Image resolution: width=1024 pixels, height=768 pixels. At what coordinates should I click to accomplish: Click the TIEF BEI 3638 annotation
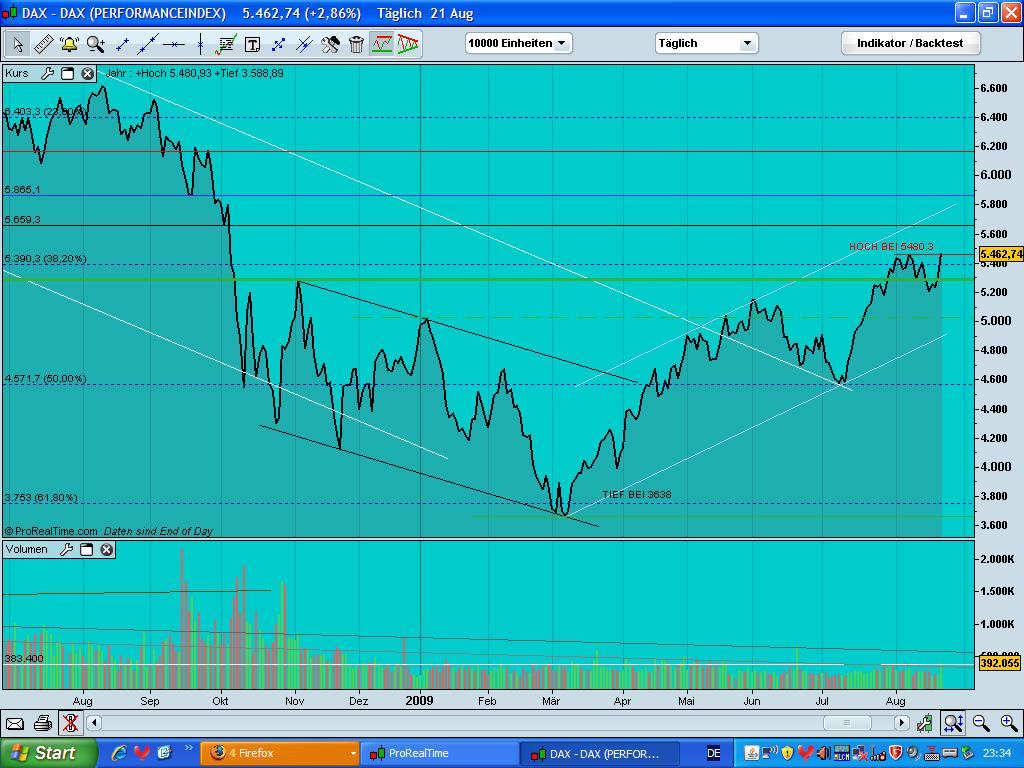pyautogui.click(x=637, y=494)
